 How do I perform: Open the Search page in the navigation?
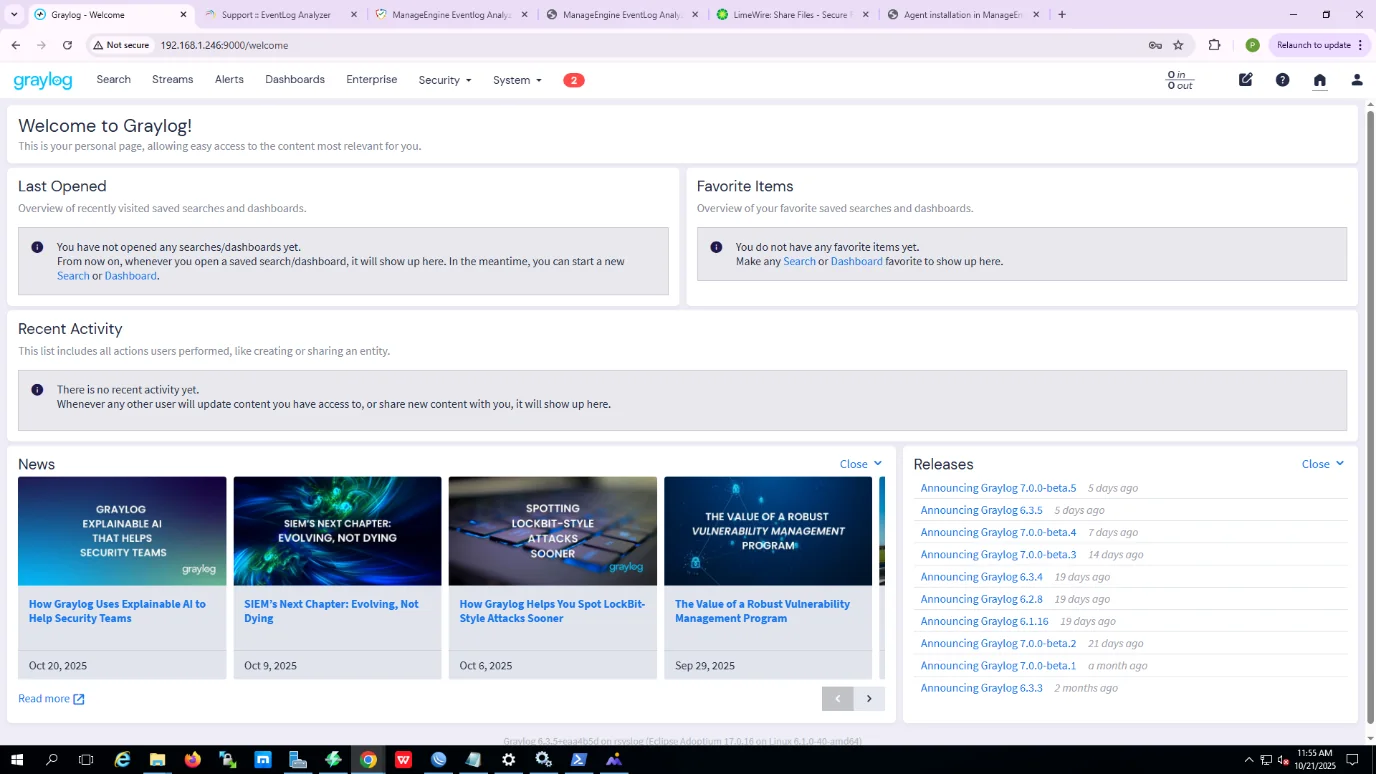tap(113, 79)
